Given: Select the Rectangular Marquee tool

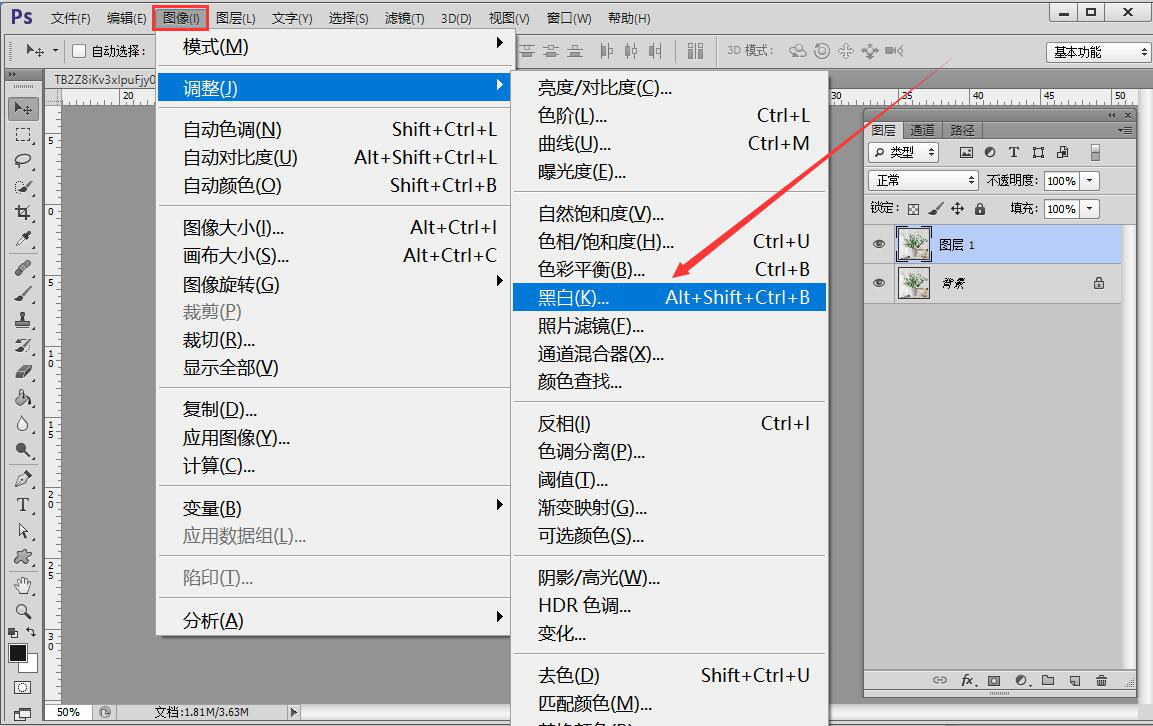Looking at the screenshot, I should point(24,135).
